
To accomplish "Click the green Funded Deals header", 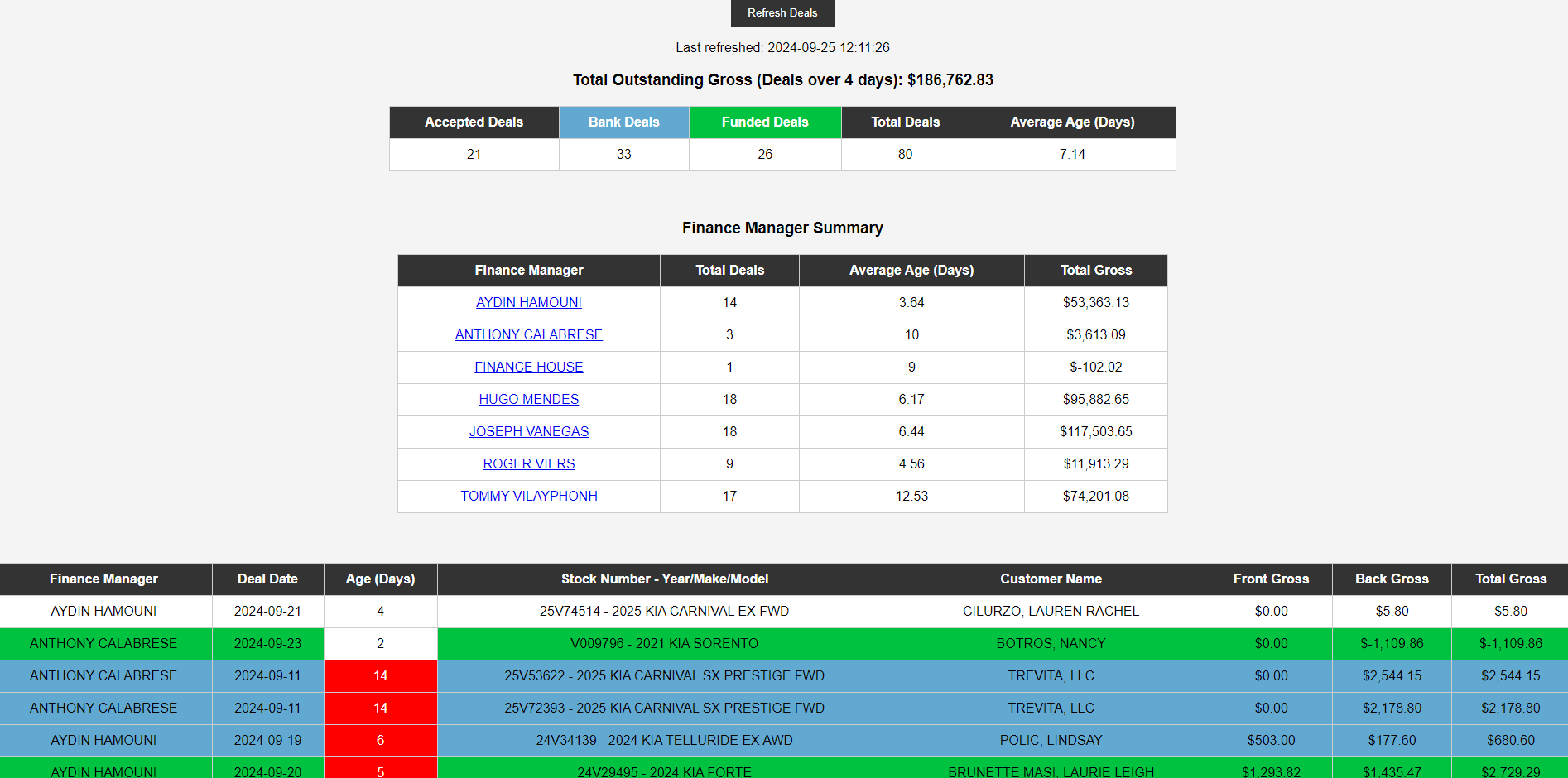I will 764,122.
